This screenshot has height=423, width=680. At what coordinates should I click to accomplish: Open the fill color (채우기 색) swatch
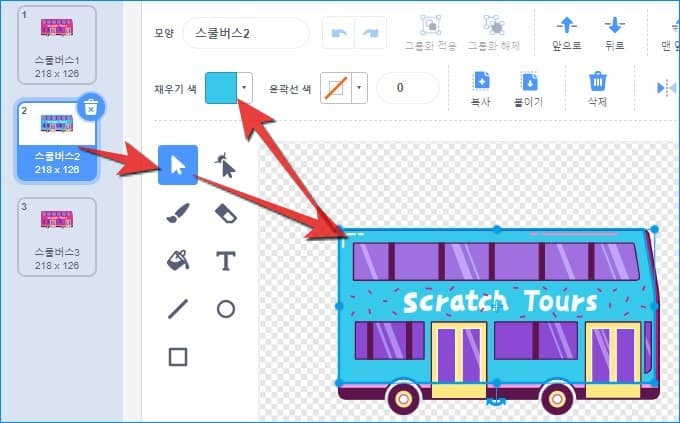221,88
